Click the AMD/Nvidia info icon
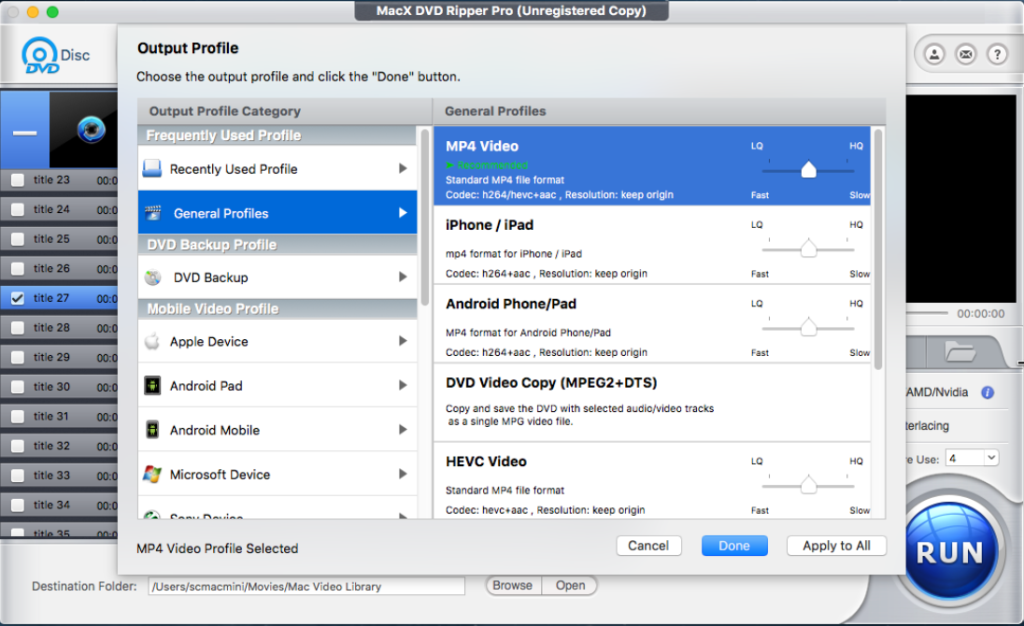The width and height of the screenshot is (1024, 626). pos(987,392)
